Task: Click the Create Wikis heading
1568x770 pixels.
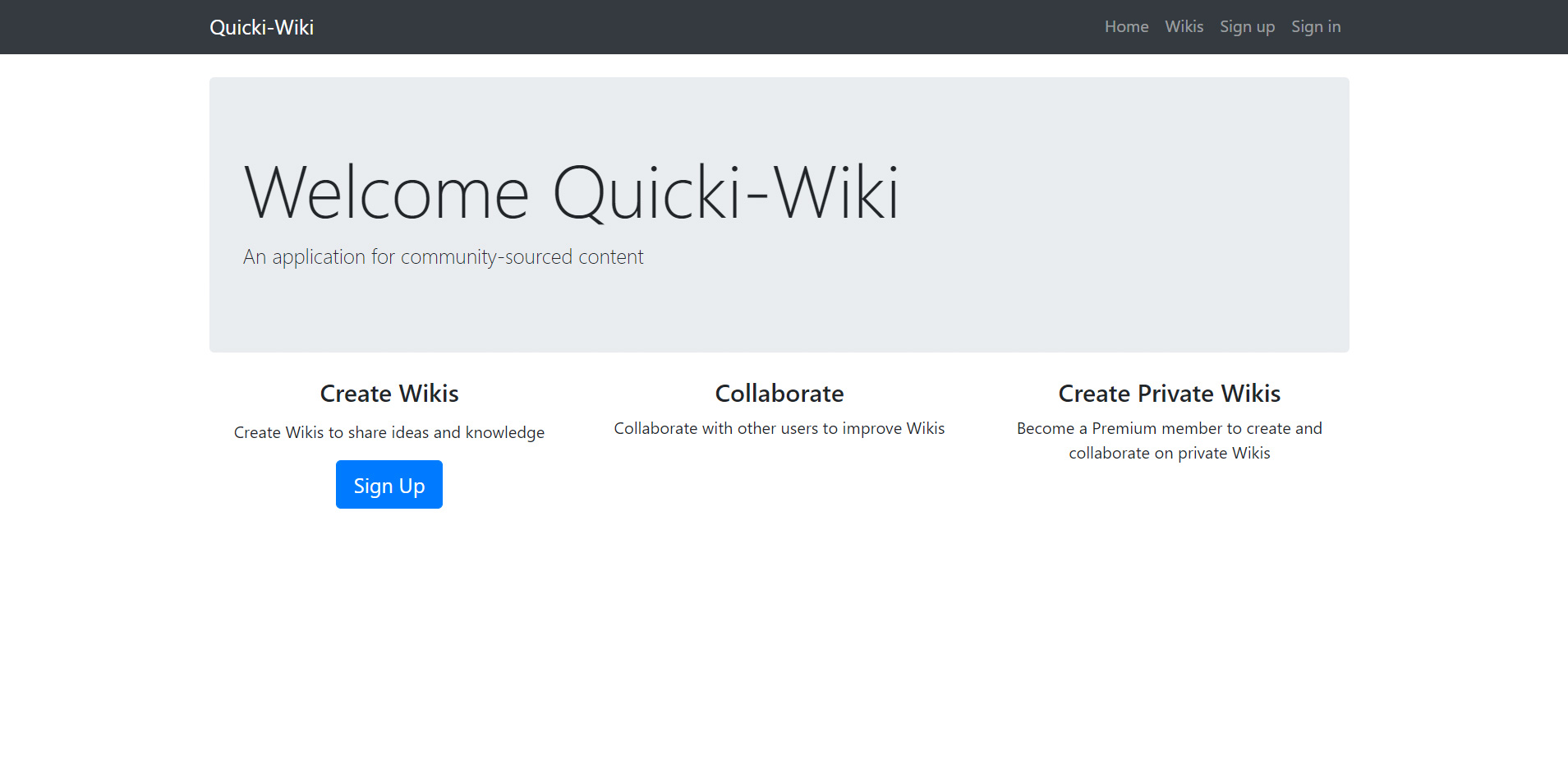Action: tap(389, 394)
